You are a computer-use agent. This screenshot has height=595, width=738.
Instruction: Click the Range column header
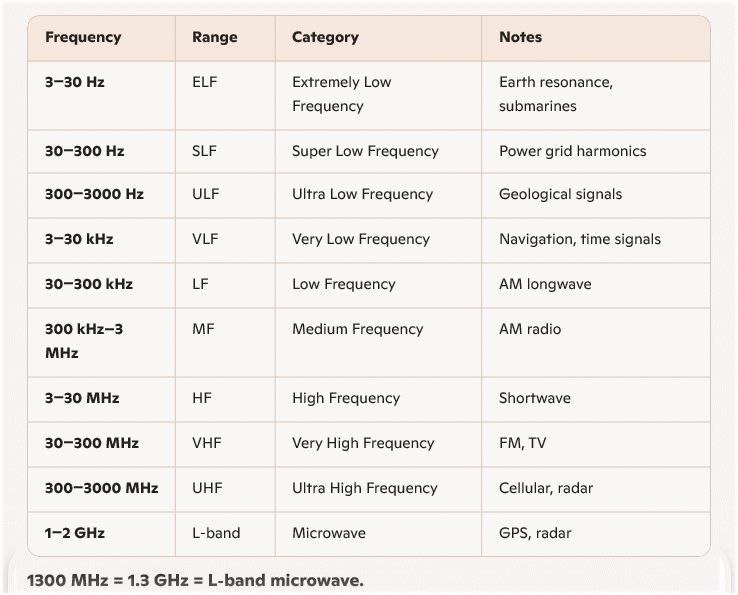coord(214,37)
